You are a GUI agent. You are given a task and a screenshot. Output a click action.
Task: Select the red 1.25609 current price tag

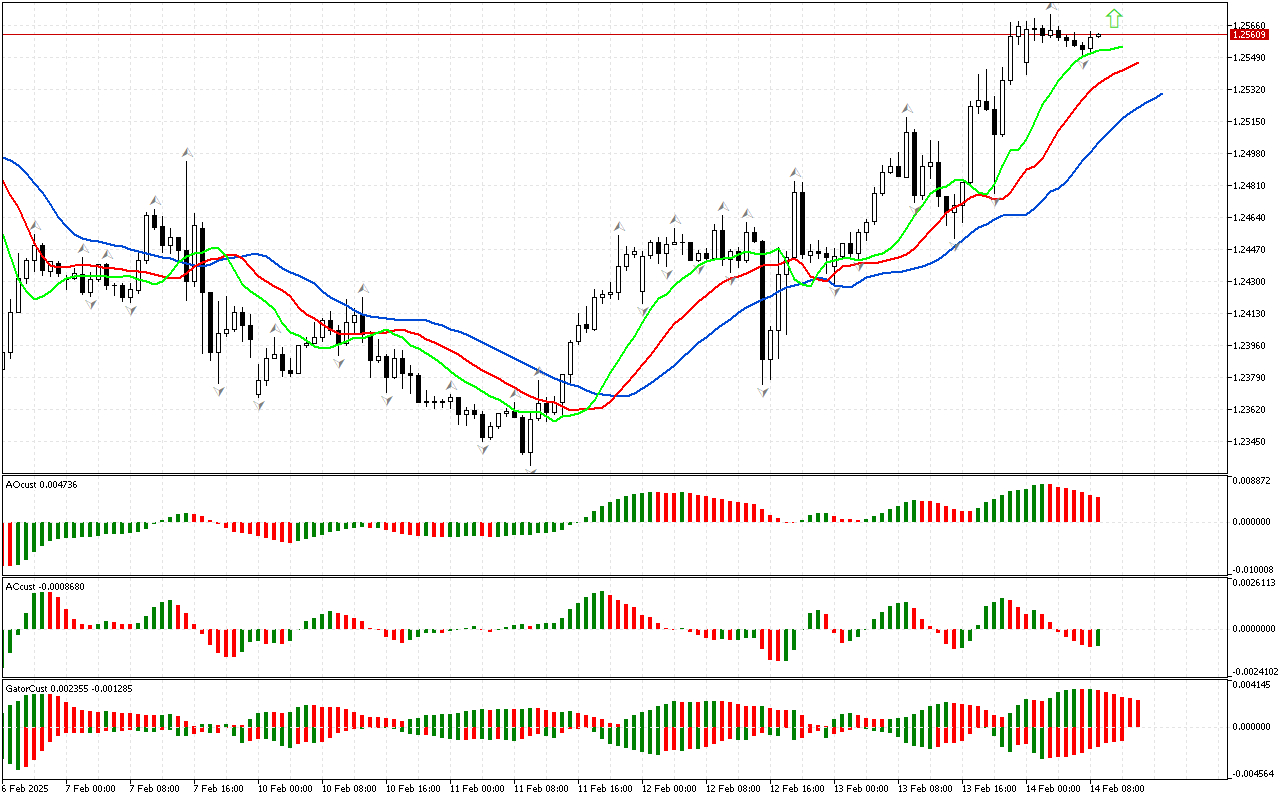(x=1248, y=34)
